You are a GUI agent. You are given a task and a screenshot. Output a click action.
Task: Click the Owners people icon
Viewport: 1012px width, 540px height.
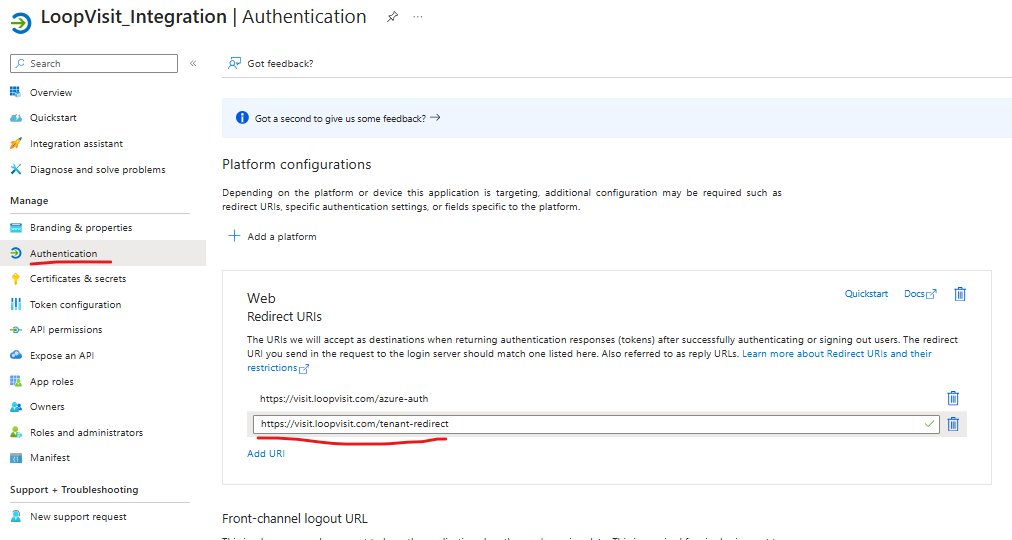(x=15, y=406)
